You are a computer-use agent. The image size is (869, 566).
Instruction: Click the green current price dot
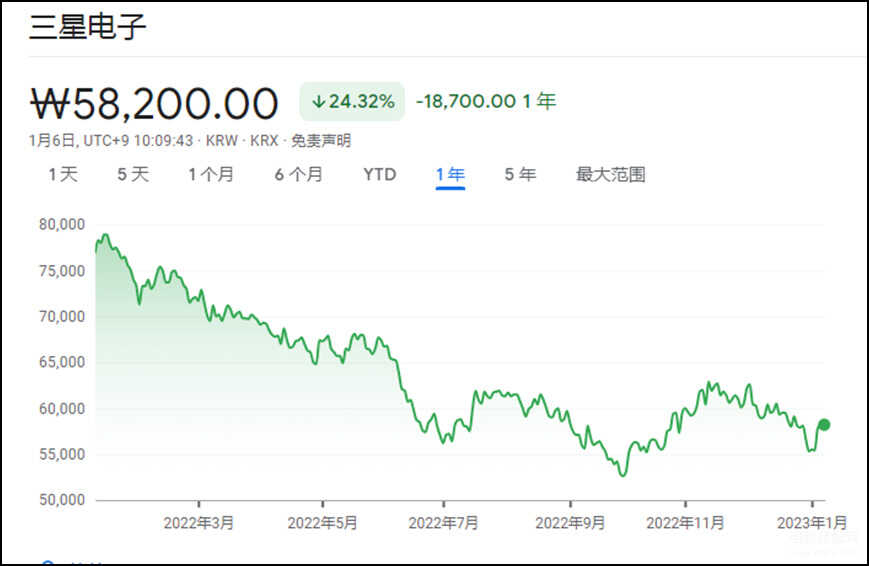click(824, 425)
